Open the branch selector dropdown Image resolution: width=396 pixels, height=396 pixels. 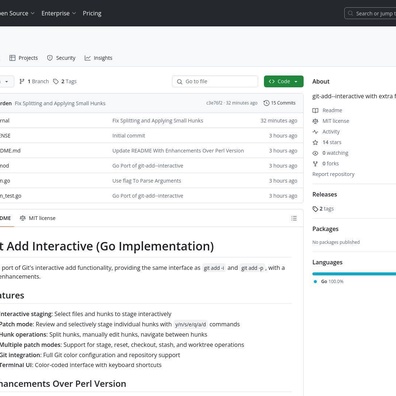(7, 81)
